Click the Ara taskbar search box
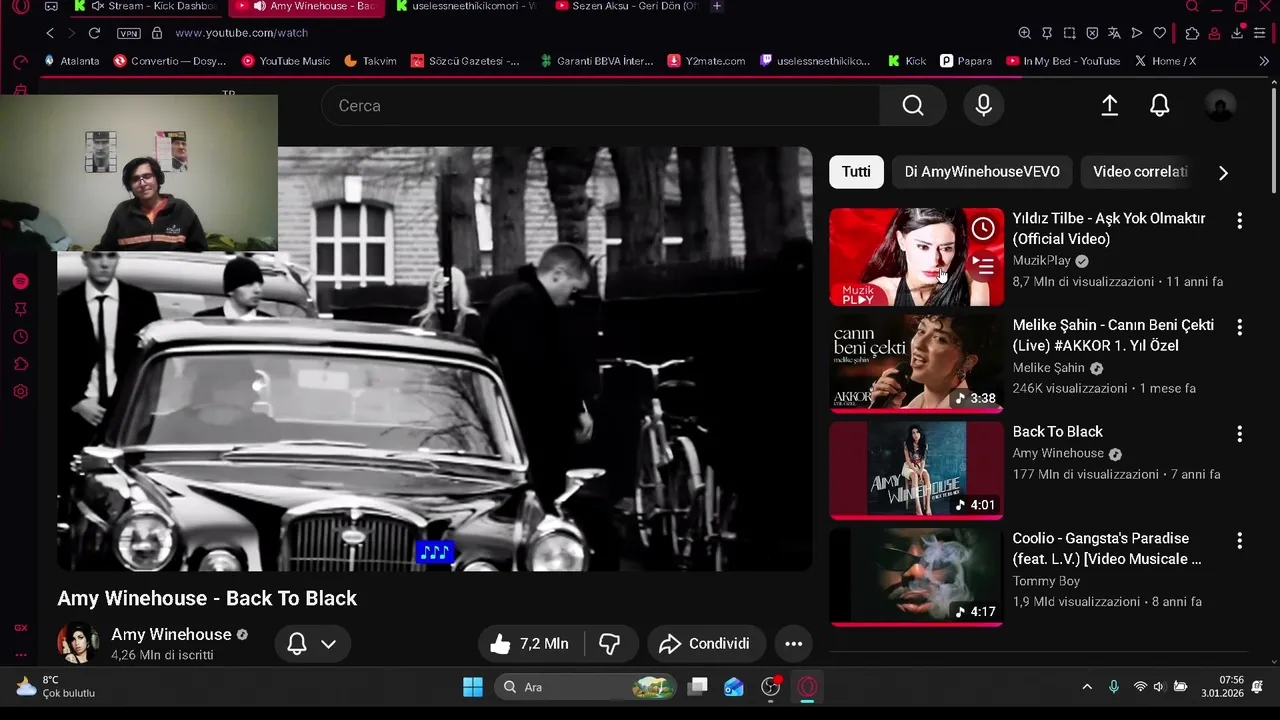 (x=585, y=687)
